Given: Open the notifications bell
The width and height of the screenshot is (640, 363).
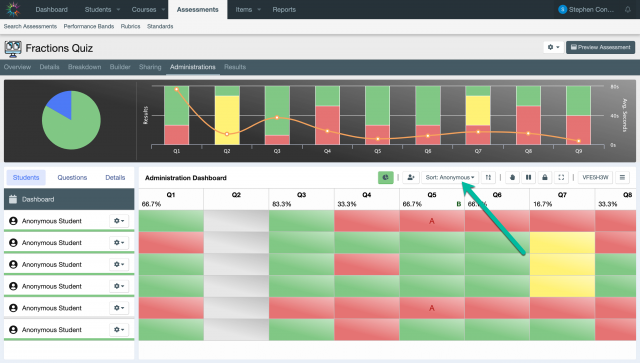Looking at the screenshot, I should 628,9.
